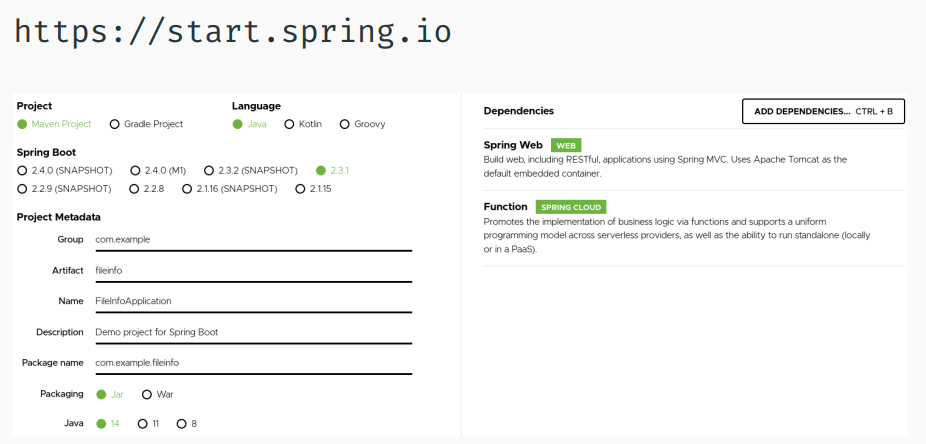Image resolution: width=926 pixels, height=444 pixels.
Task: Select Spring Boot version 2.1.15
Action: (x=301, y=188)
